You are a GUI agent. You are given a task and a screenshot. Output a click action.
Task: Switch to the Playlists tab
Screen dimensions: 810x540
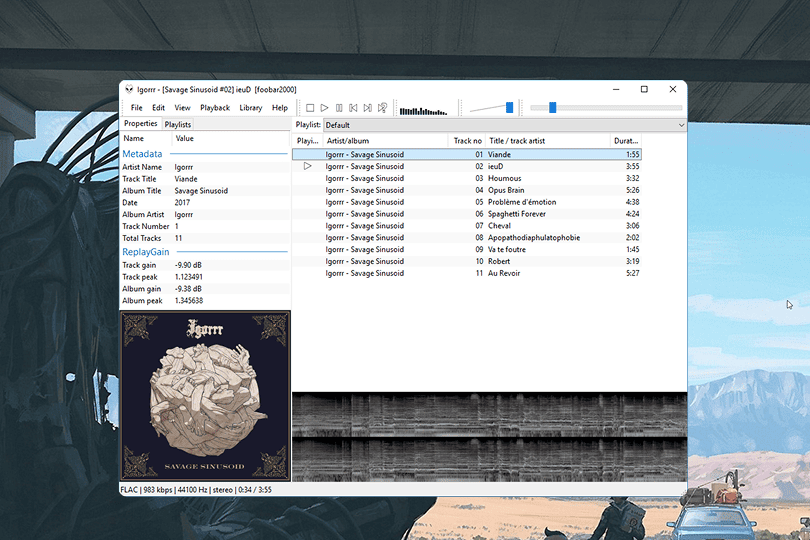click(x=178, y=124)
